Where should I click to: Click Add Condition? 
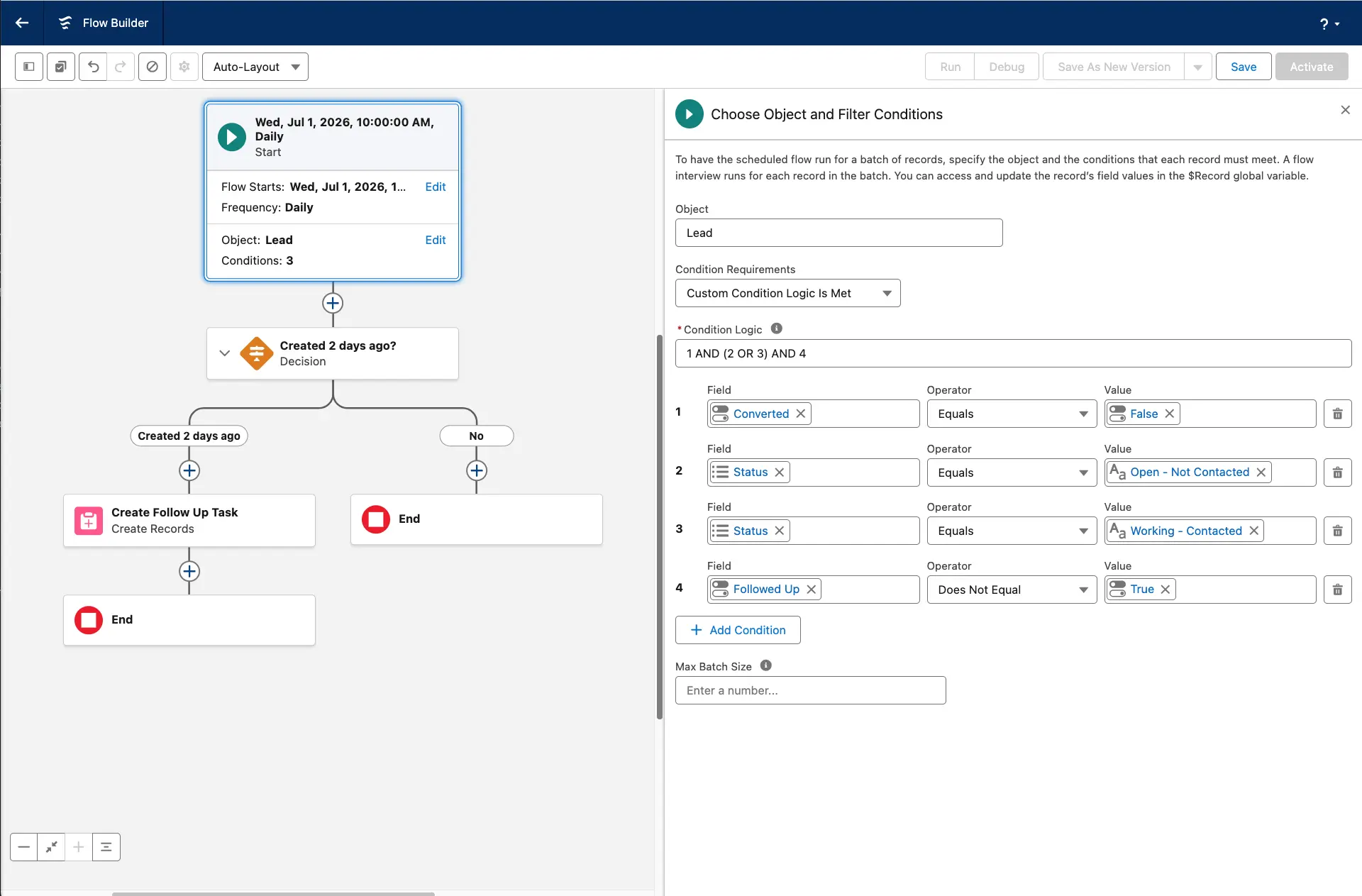tap(738, 630)
